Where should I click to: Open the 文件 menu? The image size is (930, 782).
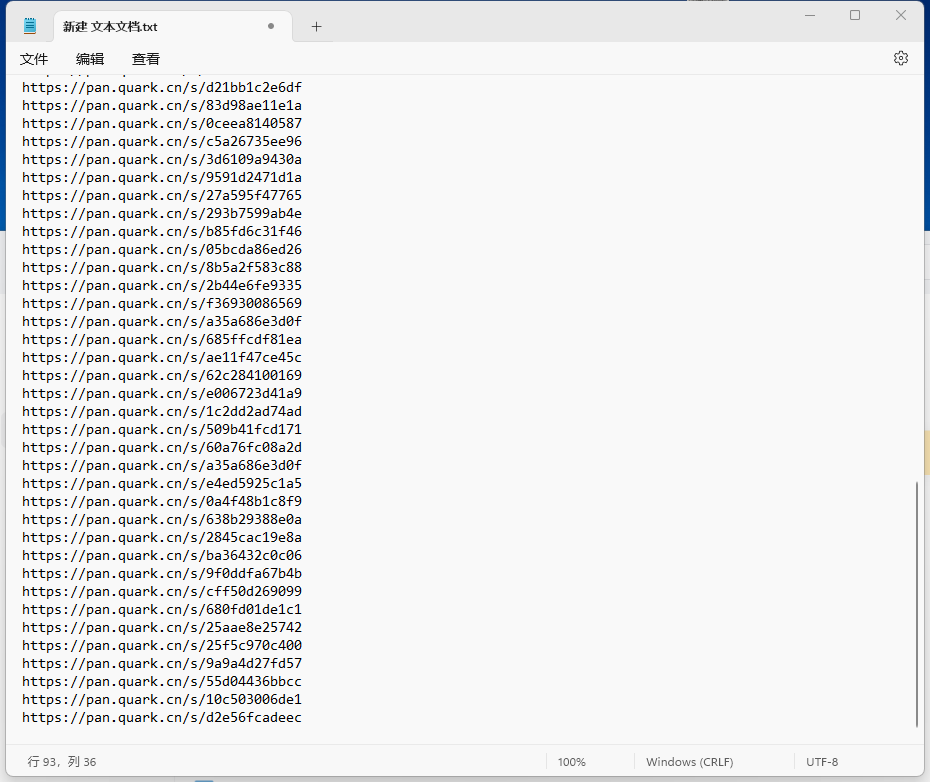pos(34,59)
